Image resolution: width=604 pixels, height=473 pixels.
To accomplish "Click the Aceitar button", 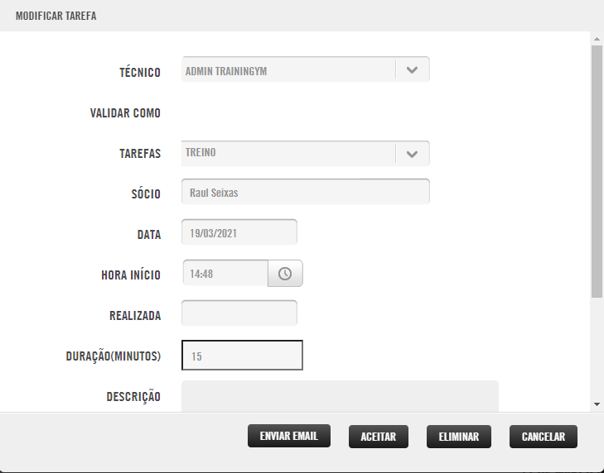I will [378, 436].
